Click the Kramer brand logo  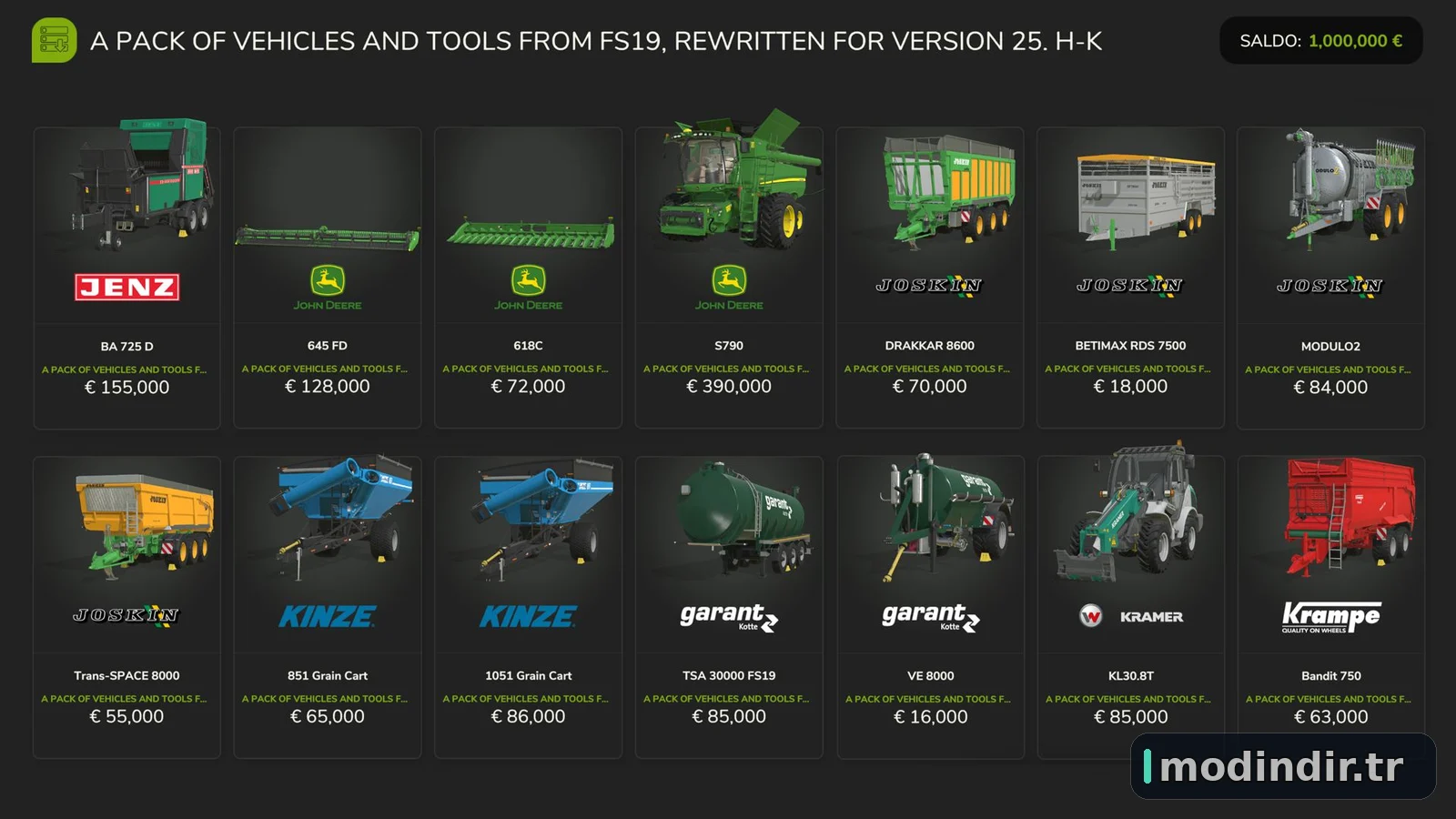pyautogui.click(x=1131, y=616)
